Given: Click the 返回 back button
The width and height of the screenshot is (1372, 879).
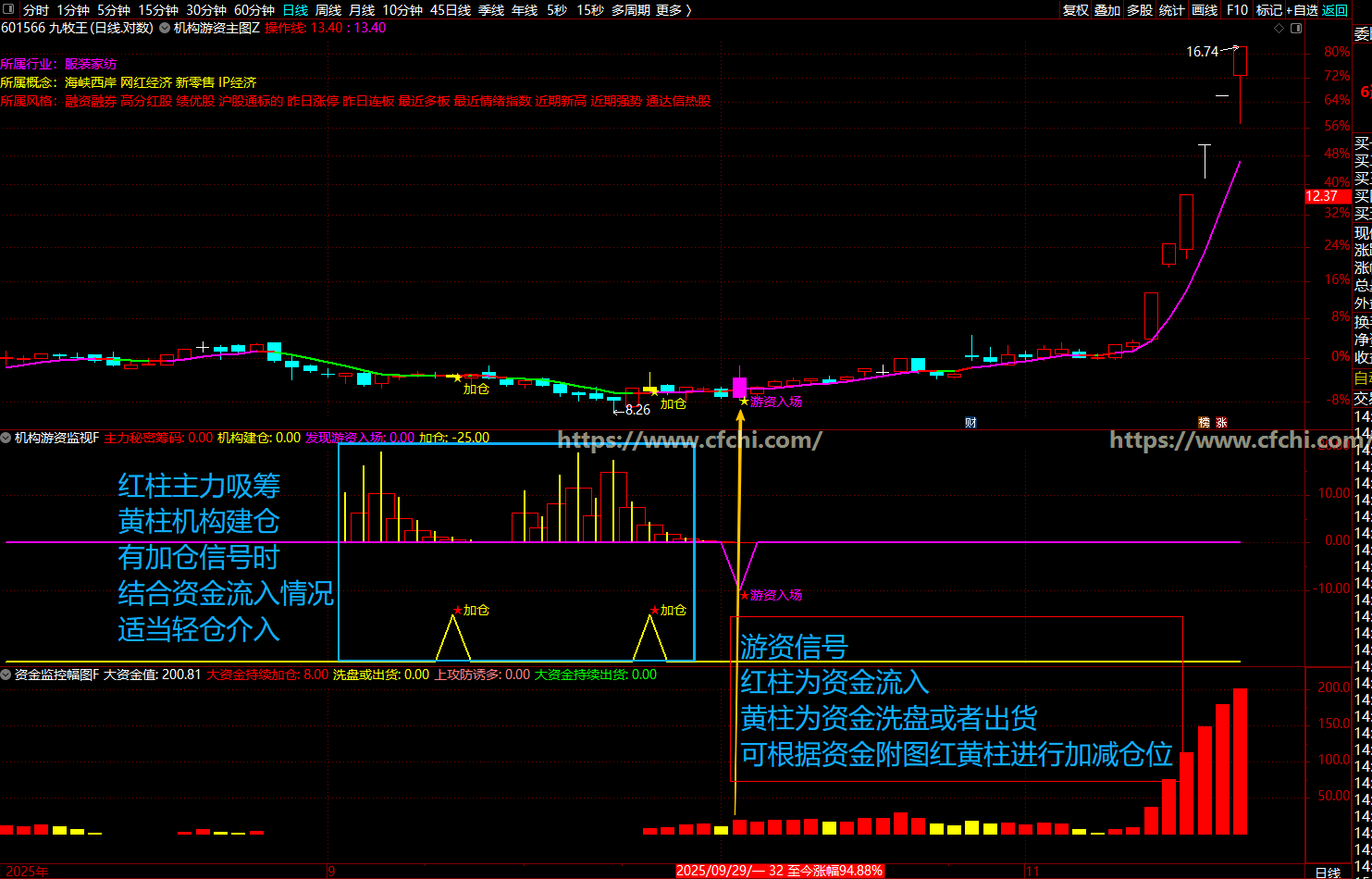Looking at the screenshot, I should point(1335,10).
